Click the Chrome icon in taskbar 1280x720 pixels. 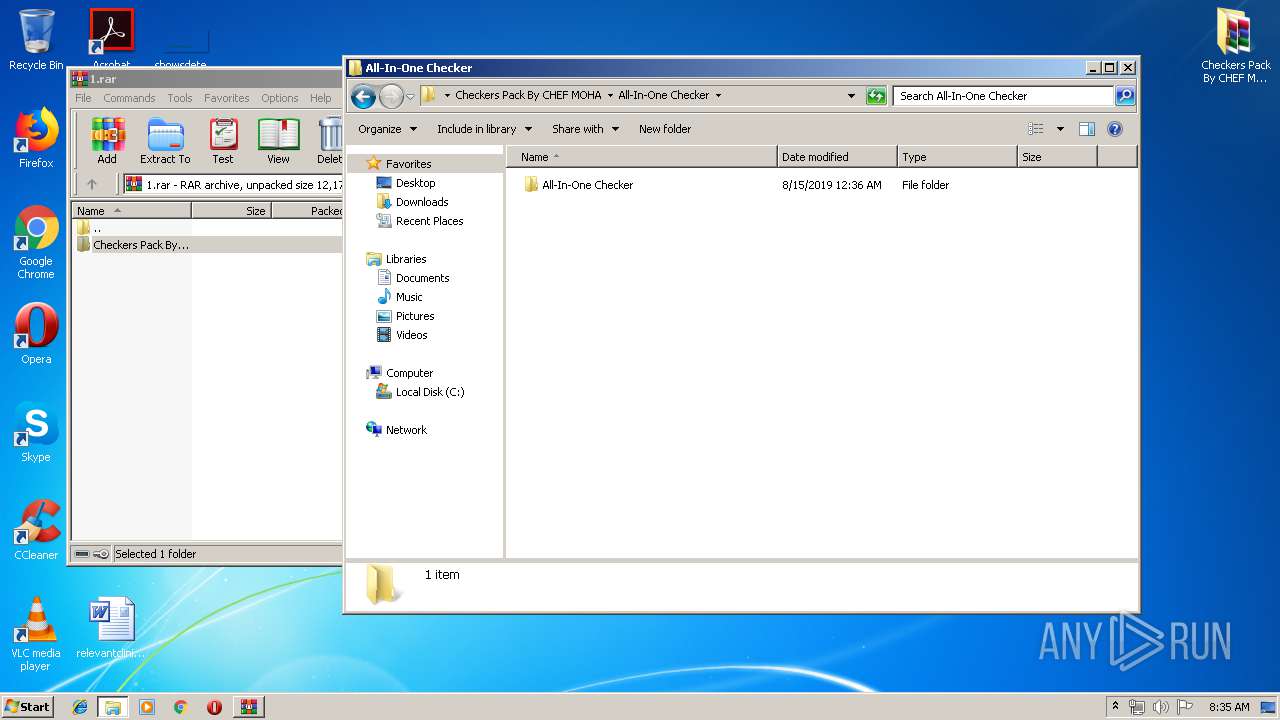[180, 707]
